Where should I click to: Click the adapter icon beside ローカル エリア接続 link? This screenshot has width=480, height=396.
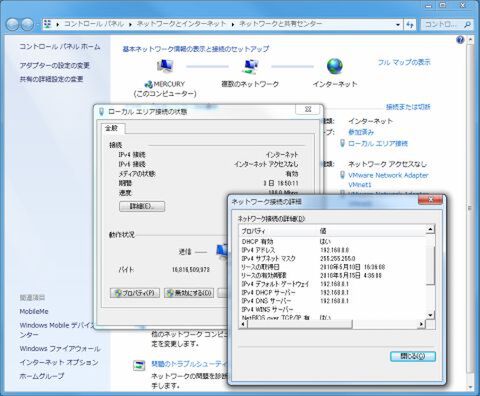(x=342, y=144)
